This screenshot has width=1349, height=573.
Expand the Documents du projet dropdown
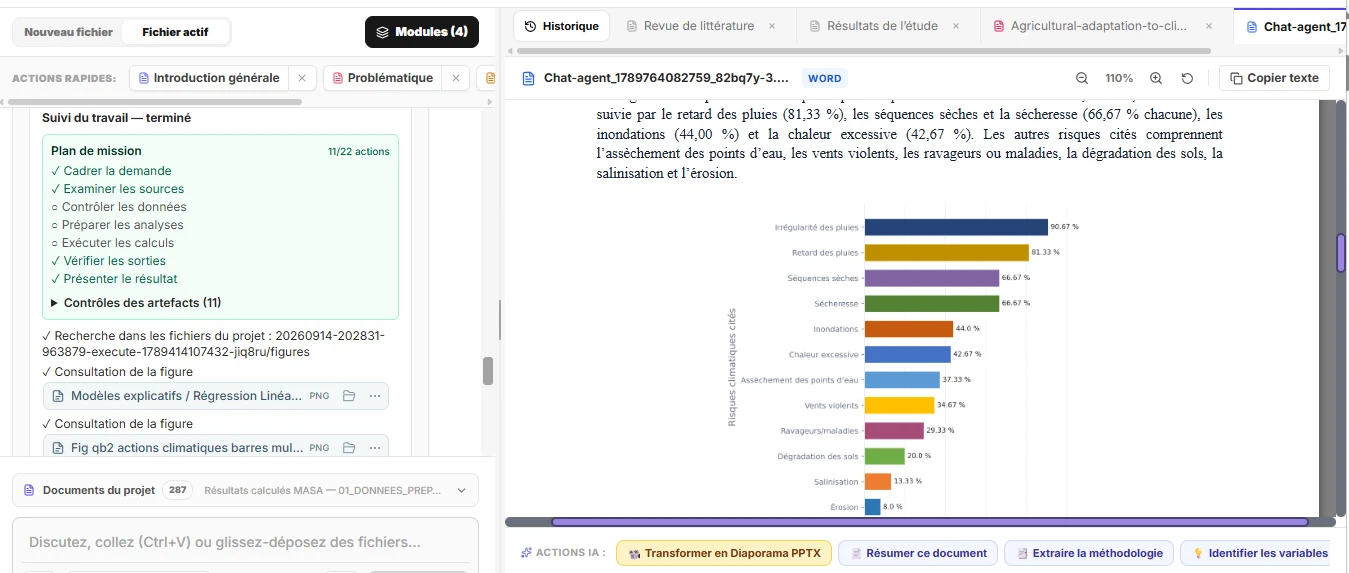(x=461, y=490)
